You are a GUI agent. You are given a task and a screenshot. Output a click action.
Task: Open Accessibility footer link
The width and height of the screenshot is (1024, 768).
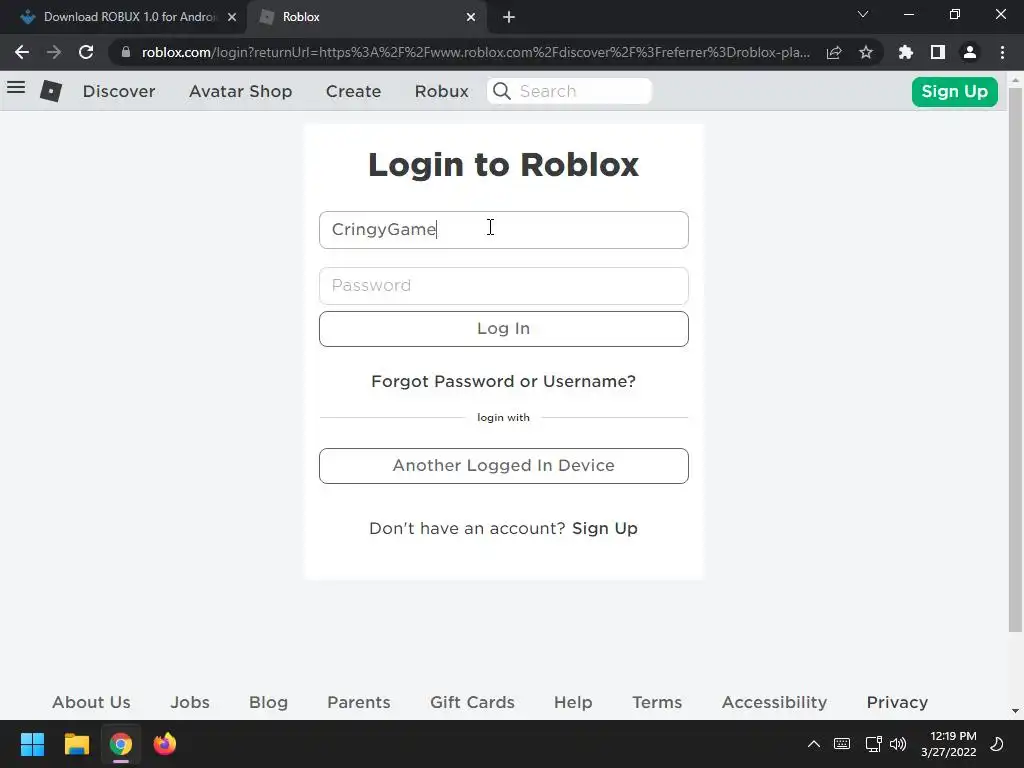coord(774,702)
